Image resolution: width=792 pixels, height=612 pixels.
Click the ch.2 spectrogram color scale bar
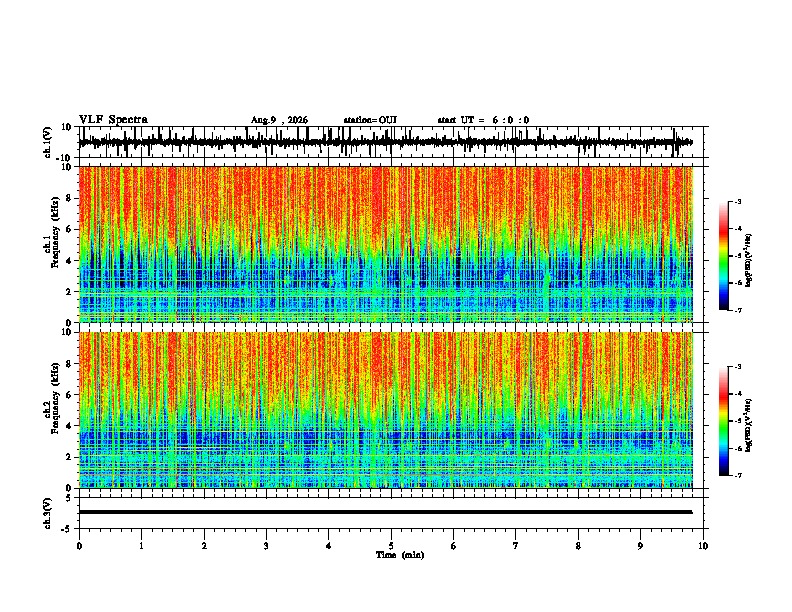click(x=724, y=421)
